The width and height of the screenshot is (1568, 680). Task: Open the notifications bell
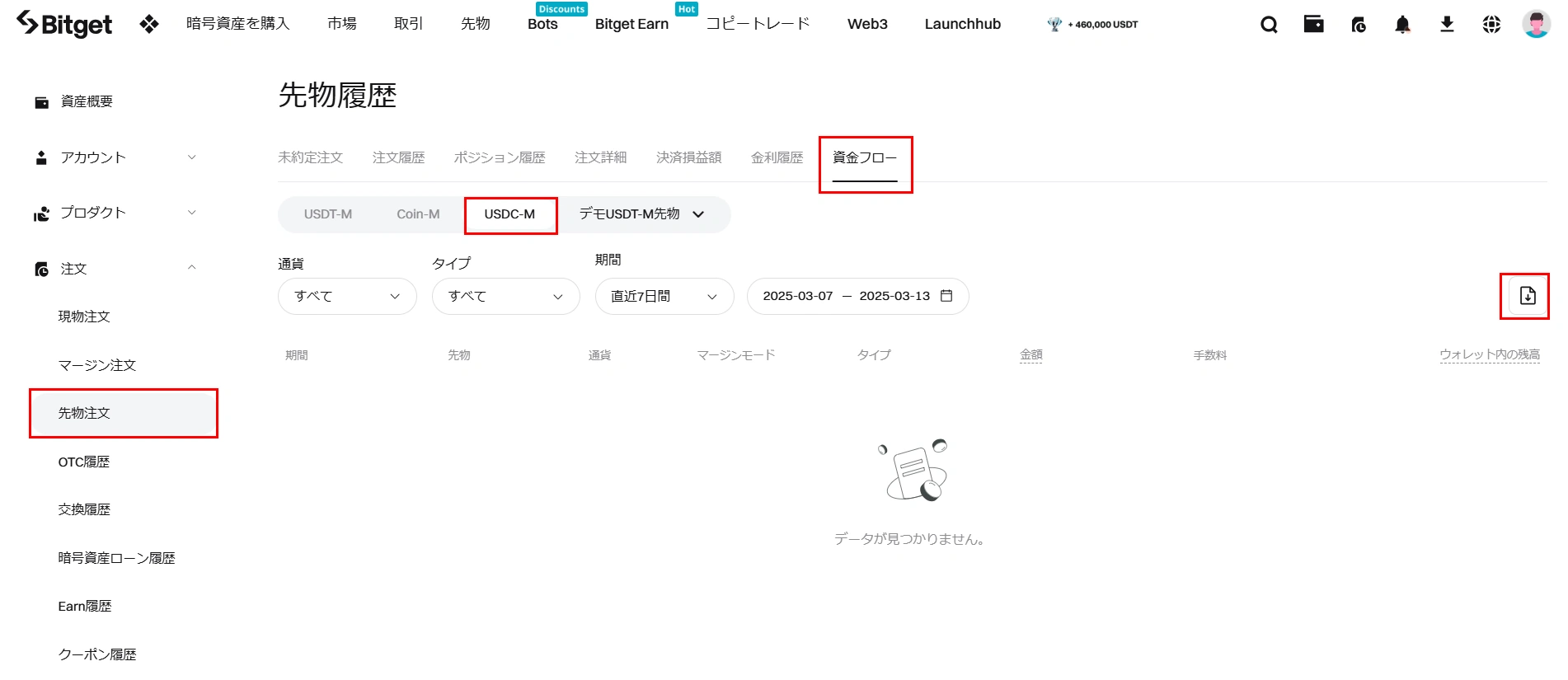(x=1402, y=25)
